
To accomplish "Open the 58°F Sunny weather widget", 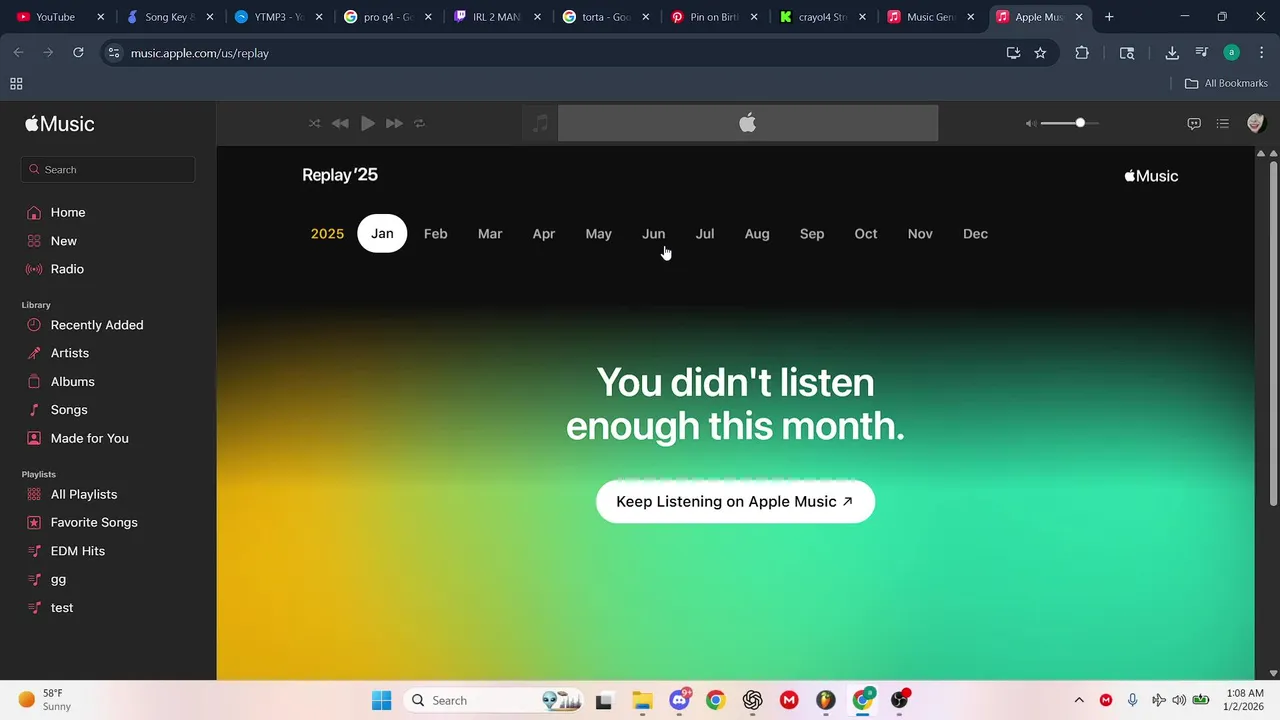I will [45, 700].
